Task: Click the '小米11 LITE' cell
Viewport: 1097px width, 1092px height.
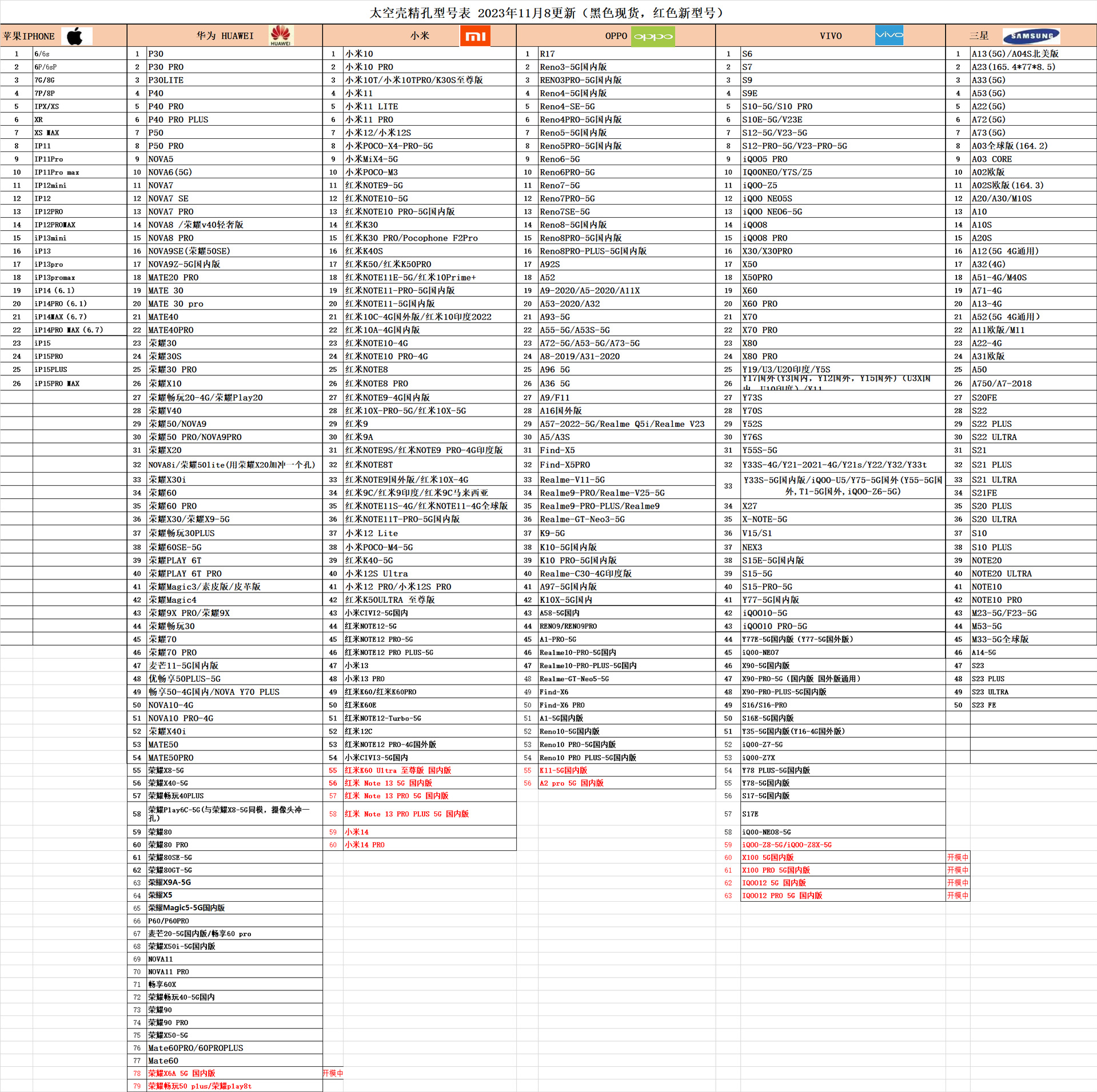Action: pos(430,106)
